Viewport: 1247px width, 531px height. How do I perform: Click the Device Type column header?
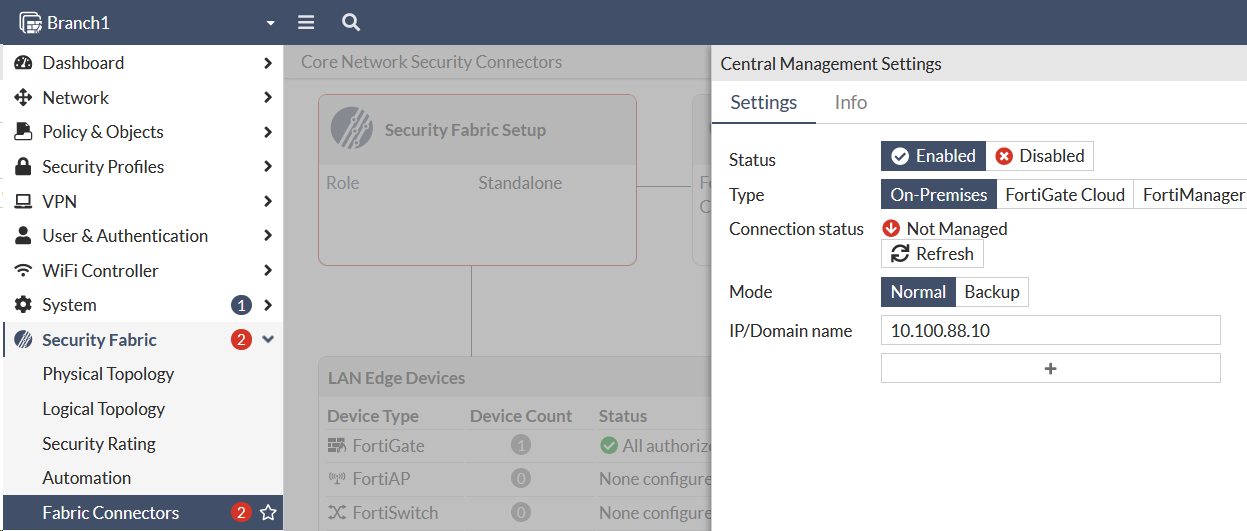(x=373, y=416)
